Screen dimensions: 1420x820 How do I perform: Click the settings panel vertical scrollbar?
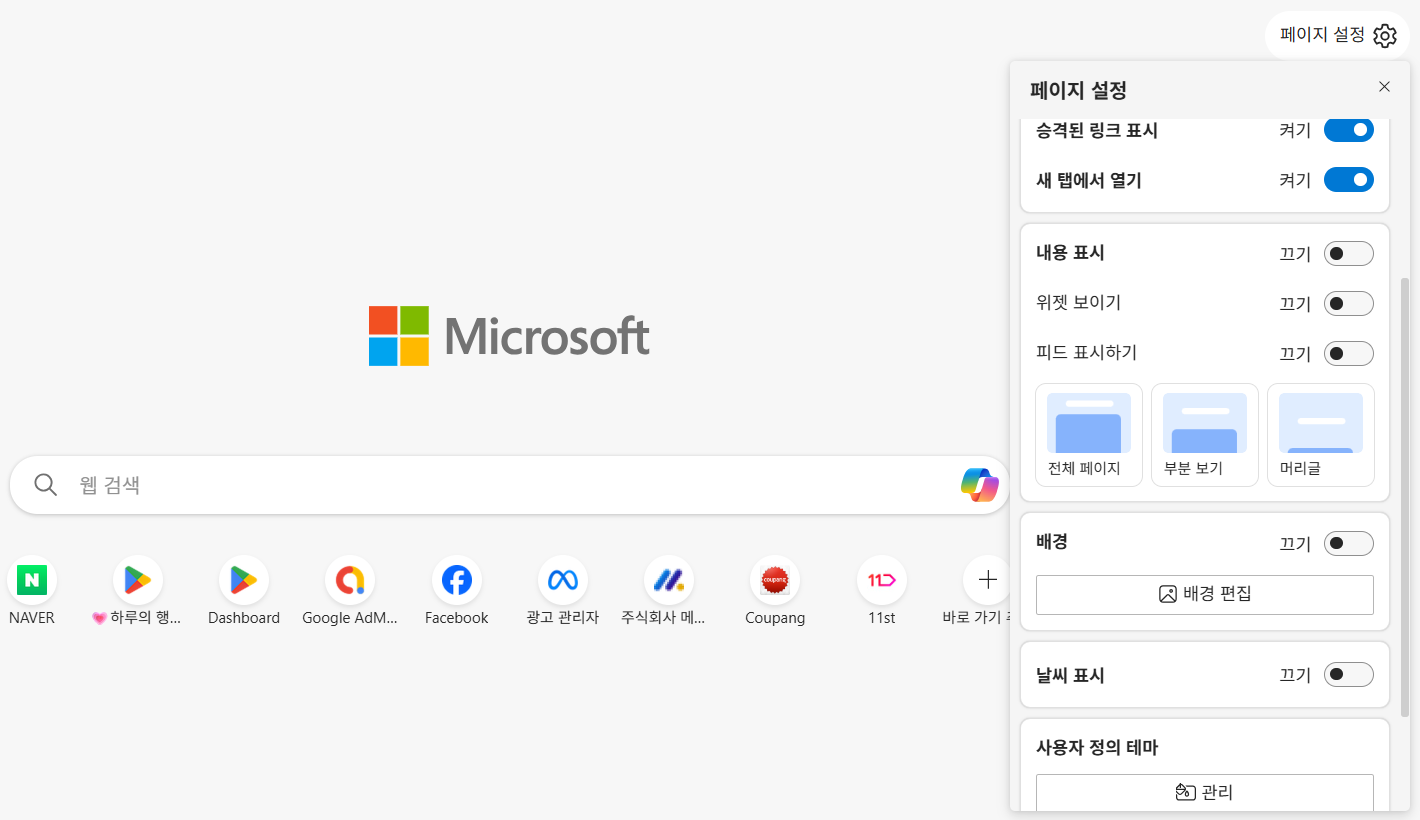[1405, 497]
